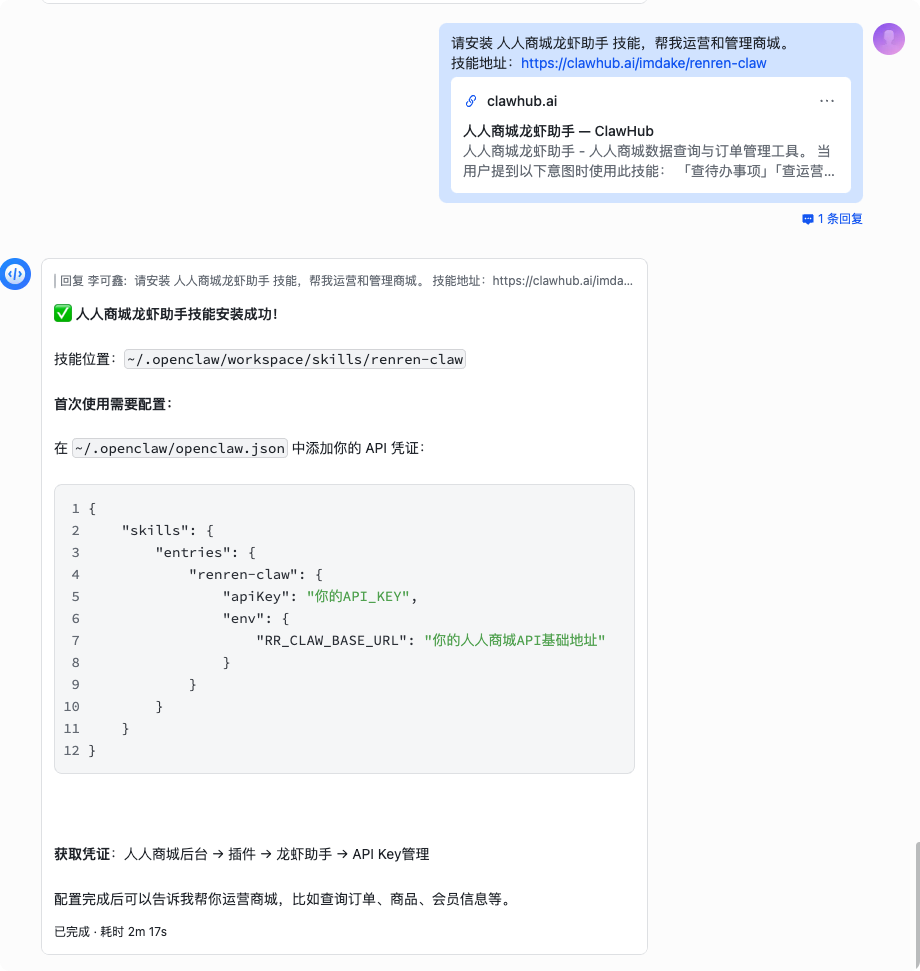The width and height of the screenshot is (920, 971).
Task: Click the "你的API_KEY" value in code
Action: [358, 596]
